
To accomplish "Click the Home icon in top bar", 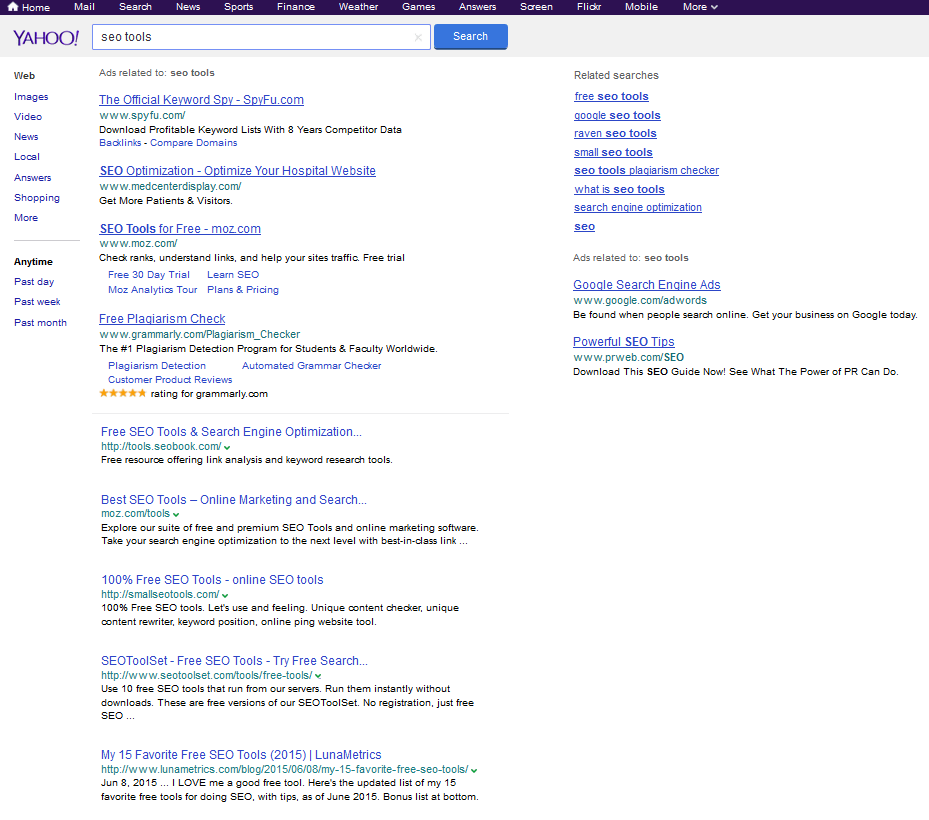I will point(13,7).
